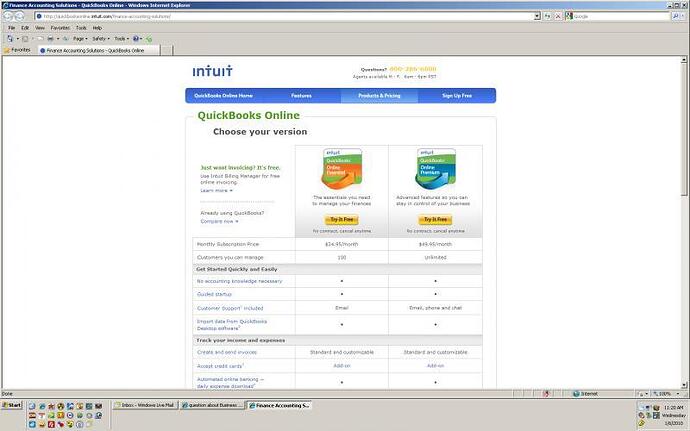Click the Essentials Add-on link for credit cards
This screenshot has width=690, height=431.
(x=342, y=366)
